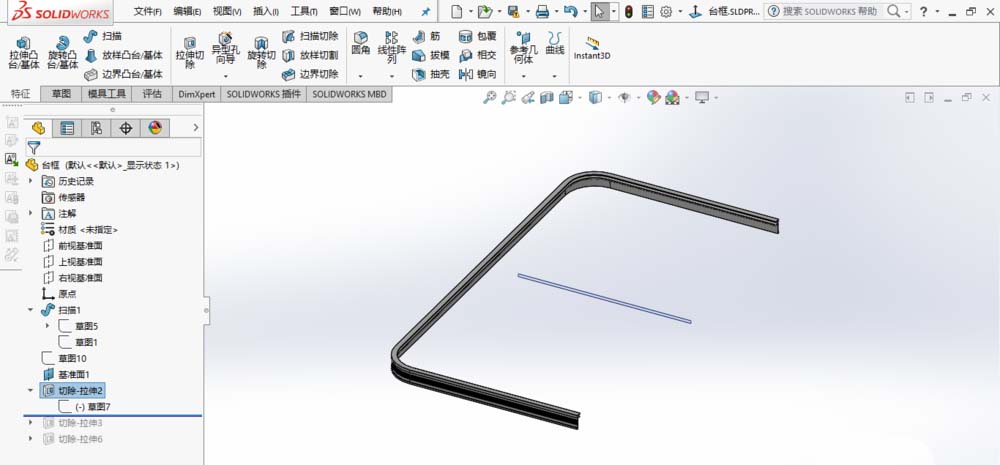This screenshot has height=465, width=1000.
Task: Click the Section View icon in view toolbar
Action: pyautogui.click(x=547, y=98)
